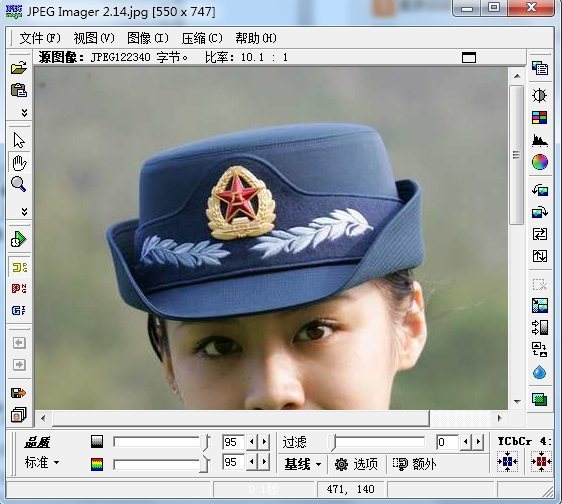The height and width of the screenshot is (504, 562).
Task: Flip image horizontally icon
Action: [x=540, y=234]
